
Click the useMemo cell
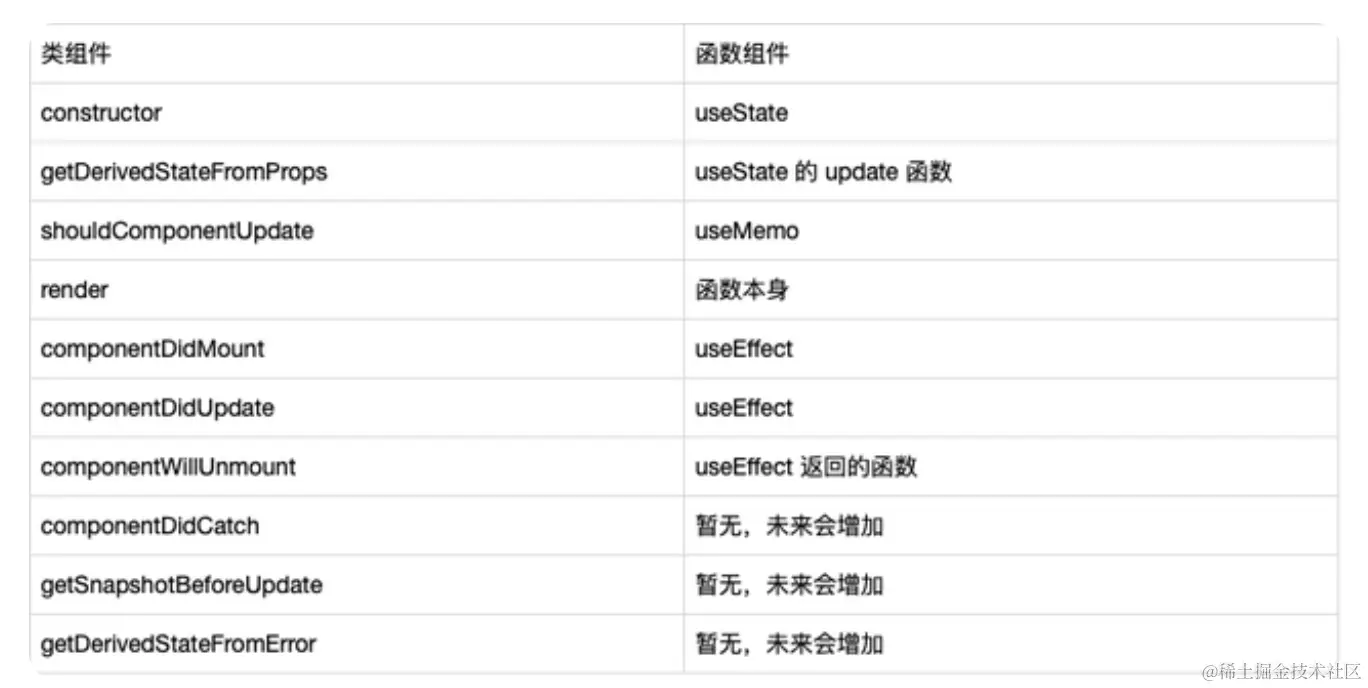tap(747, 231)
